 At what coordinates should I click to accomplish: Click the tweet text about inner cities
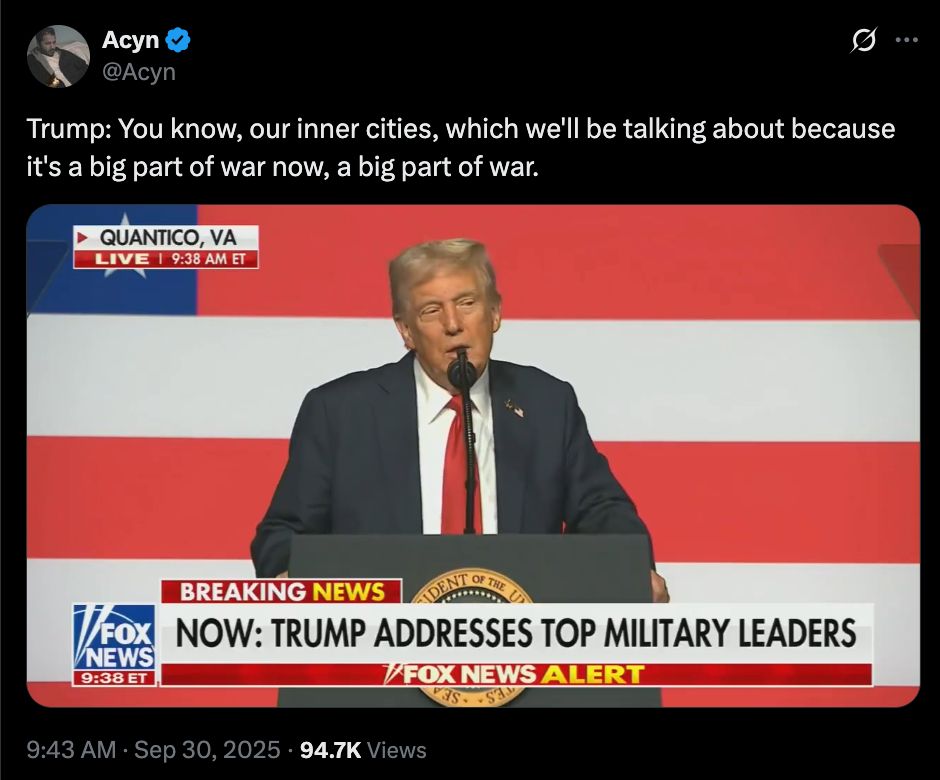(460, 147)
